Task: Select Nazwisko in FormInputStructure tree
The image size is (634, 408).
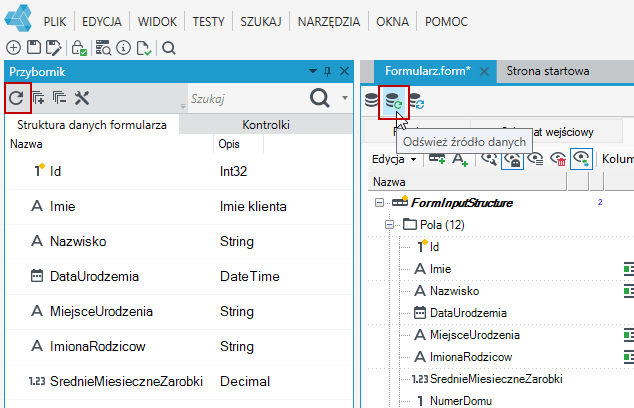Action: coord(454,291)
